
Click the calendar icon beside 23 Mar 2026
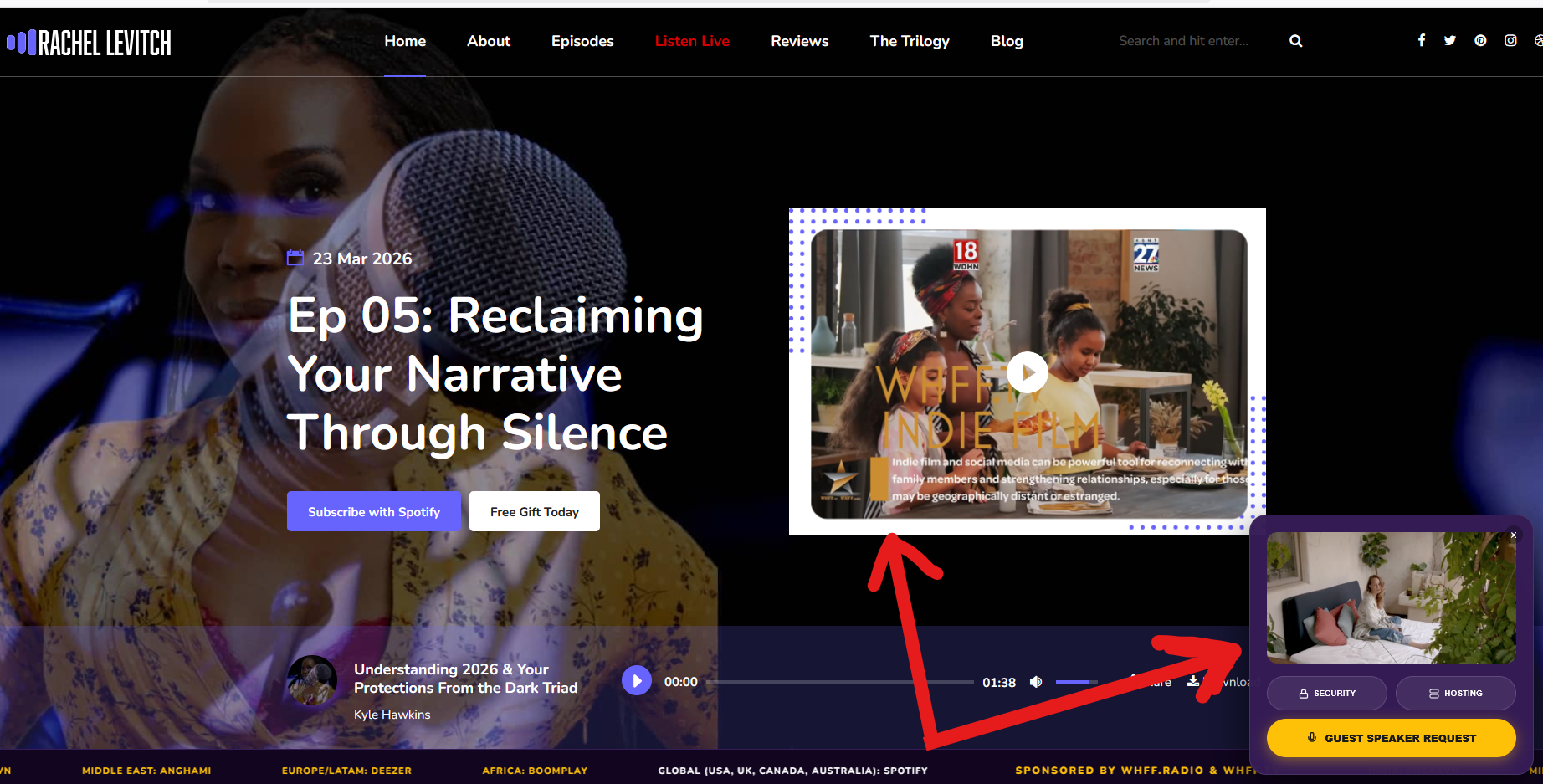tap(295, 258)
